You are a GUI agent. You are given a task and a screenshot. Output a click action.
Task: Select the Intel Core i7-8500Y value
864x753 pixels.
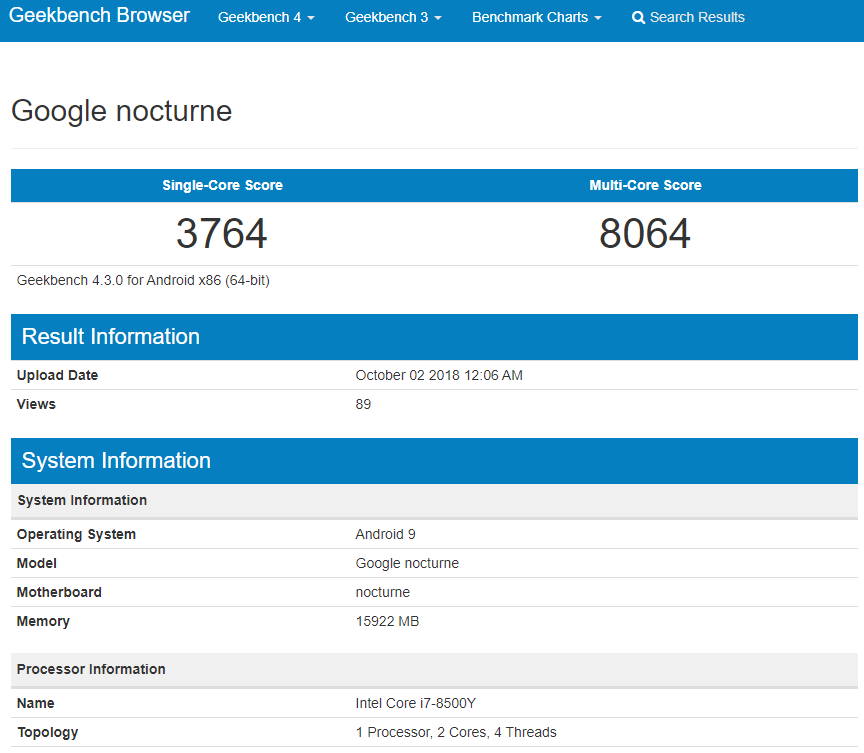pyautogui.click(x=415, y=703)
